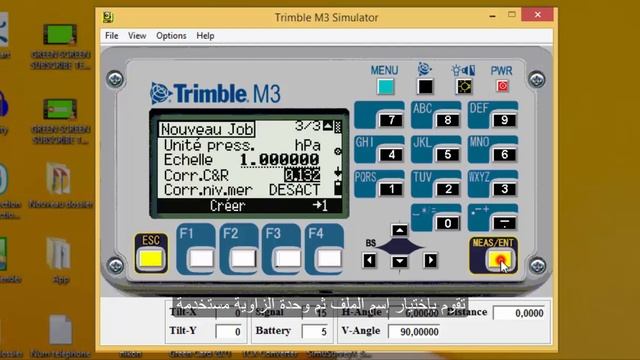Click keypad key 2 TUV

click(x=448, y=189)
